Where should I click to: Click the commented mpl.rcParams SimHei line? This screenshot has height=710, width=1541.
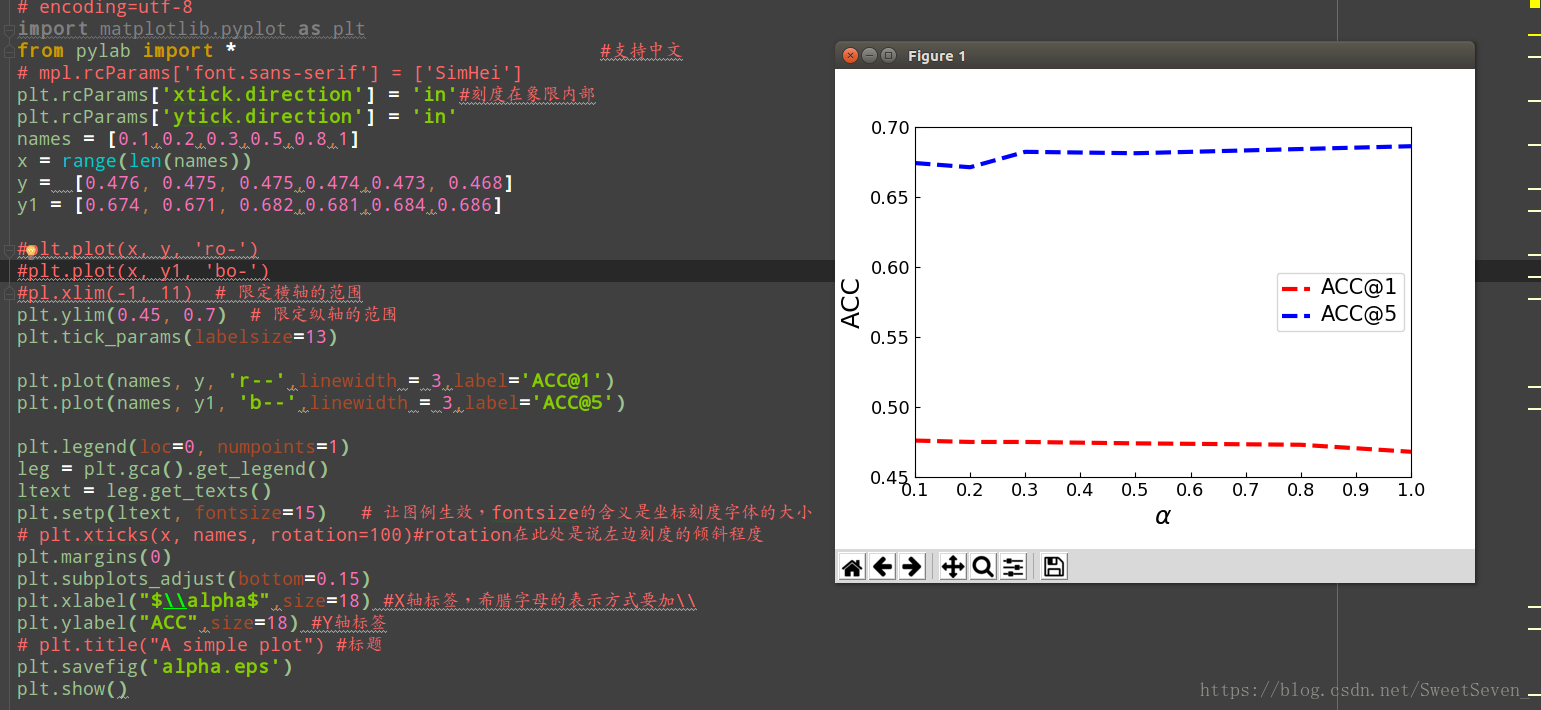(x=270, y=73)
